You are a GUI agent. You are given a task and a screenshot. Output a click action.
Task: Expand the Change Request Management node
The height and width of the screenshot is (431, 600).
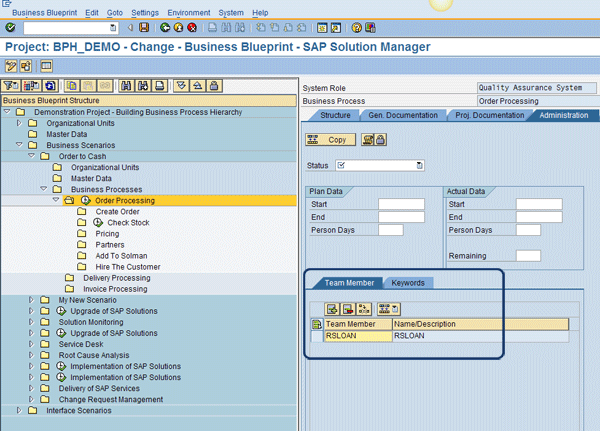(31, 399)
